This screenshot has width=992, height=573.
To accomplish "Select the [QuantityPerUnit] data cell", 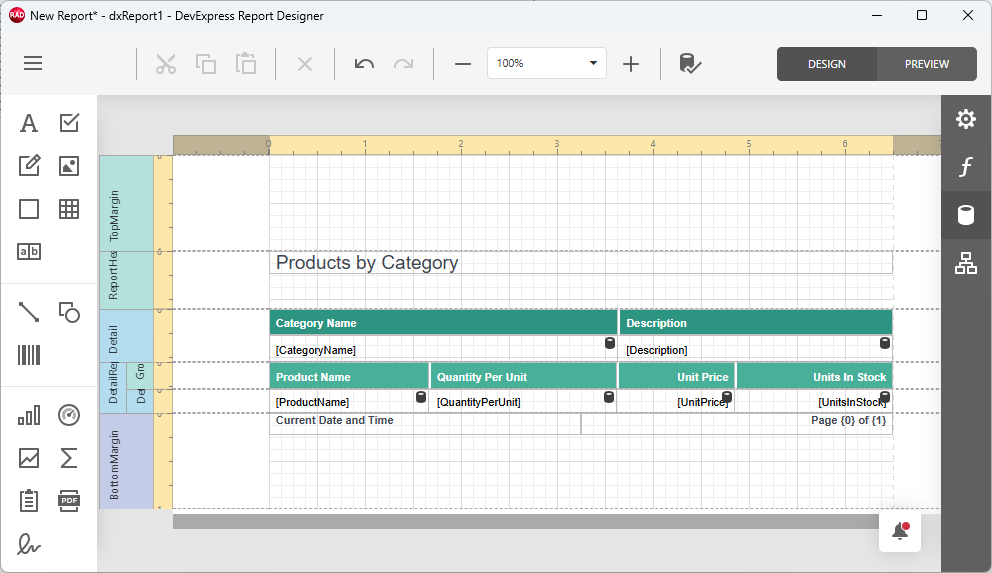I will (523, 401).
